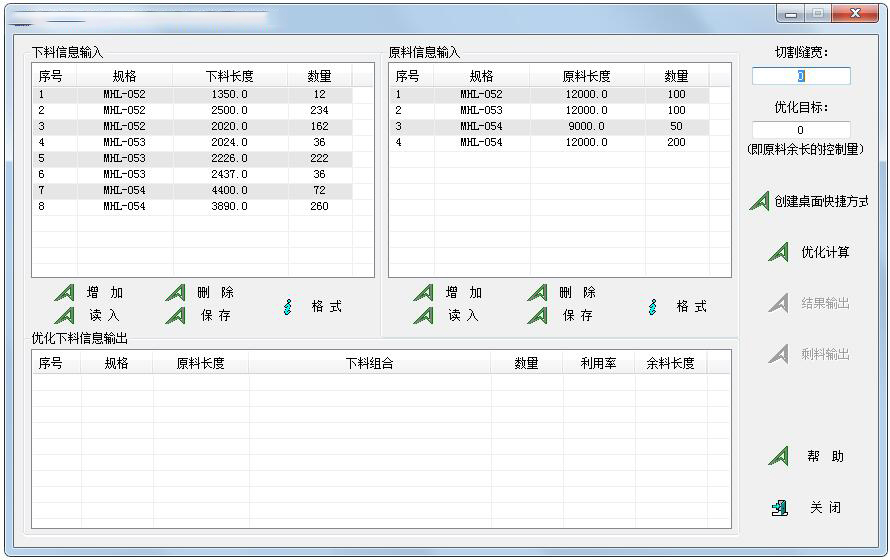Click the 优化计算 label text
Screen dimensions: 890x560
click(x=825, y=252)
